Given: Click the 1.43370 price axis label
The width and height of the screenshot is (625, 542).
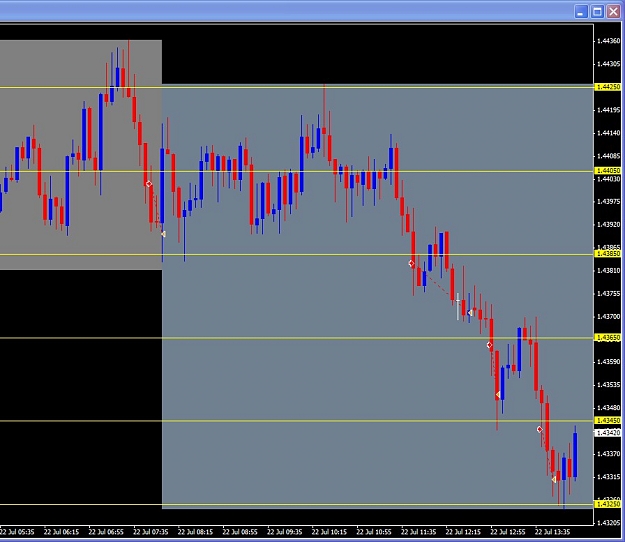Looking at the screenshot, I should pos(608,454).
